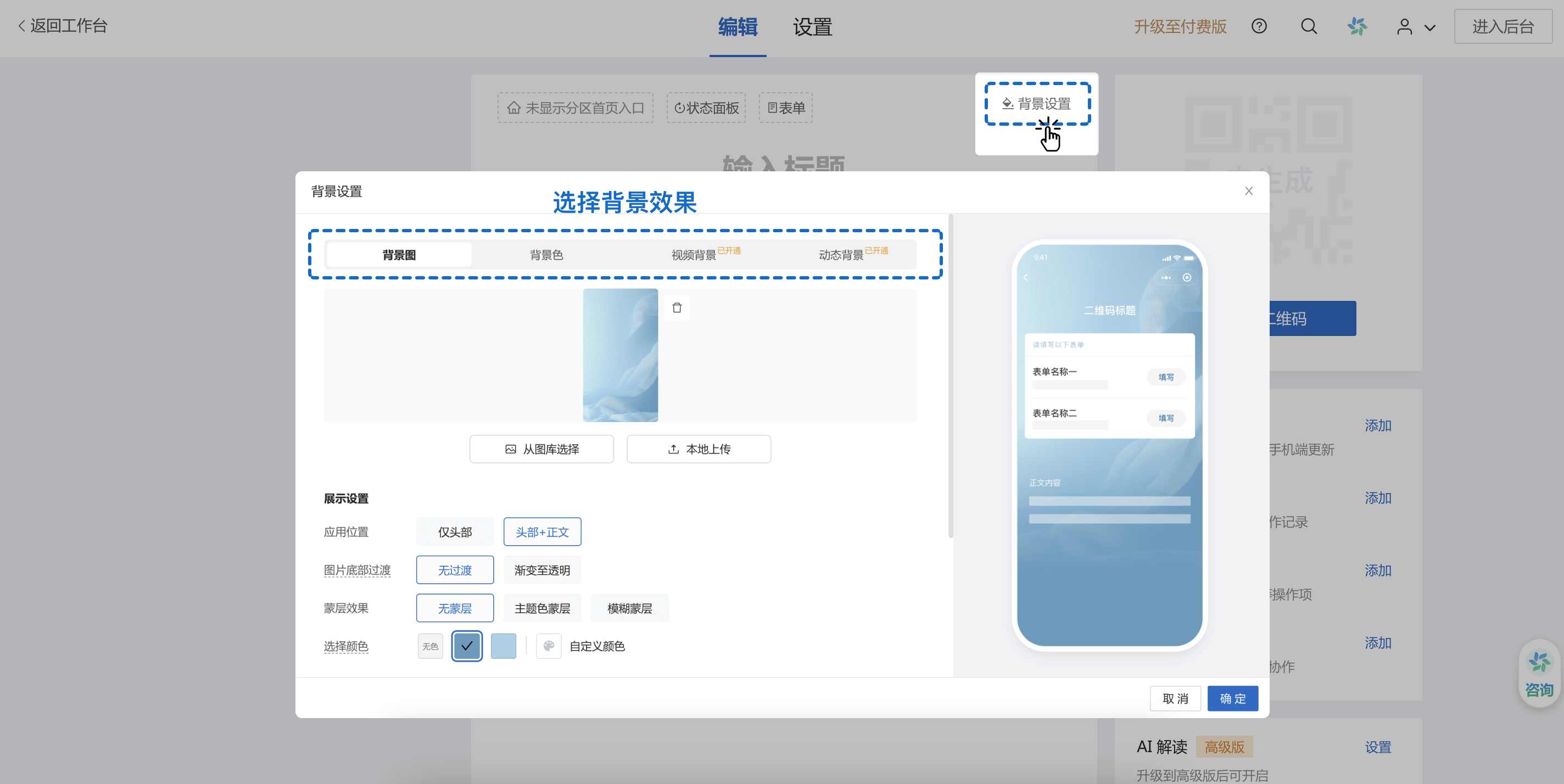
Task: Close the background settings dialog
Action: [x=1248, y=191]
